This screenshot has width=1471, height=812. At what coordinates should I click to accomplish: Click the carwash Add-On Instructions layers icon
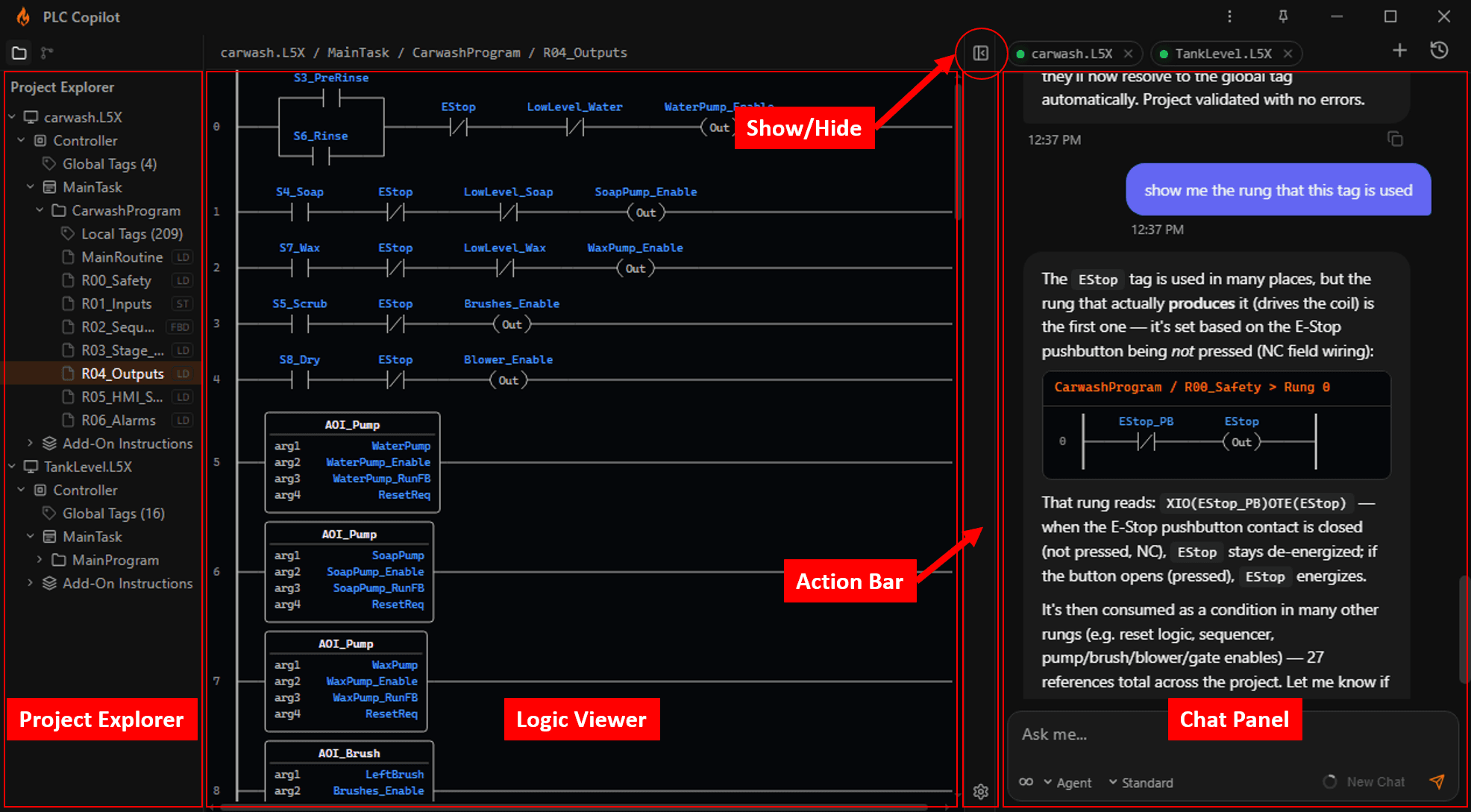click(49, 444)
